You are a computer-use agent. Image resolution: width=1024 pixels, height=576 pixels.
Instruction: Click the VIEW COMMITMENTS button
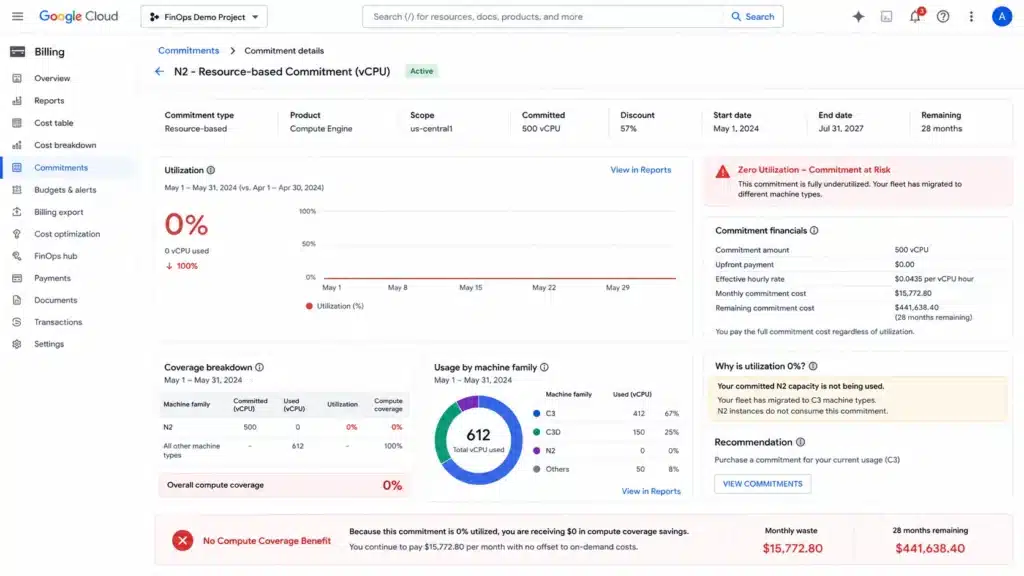coord(762,484)
